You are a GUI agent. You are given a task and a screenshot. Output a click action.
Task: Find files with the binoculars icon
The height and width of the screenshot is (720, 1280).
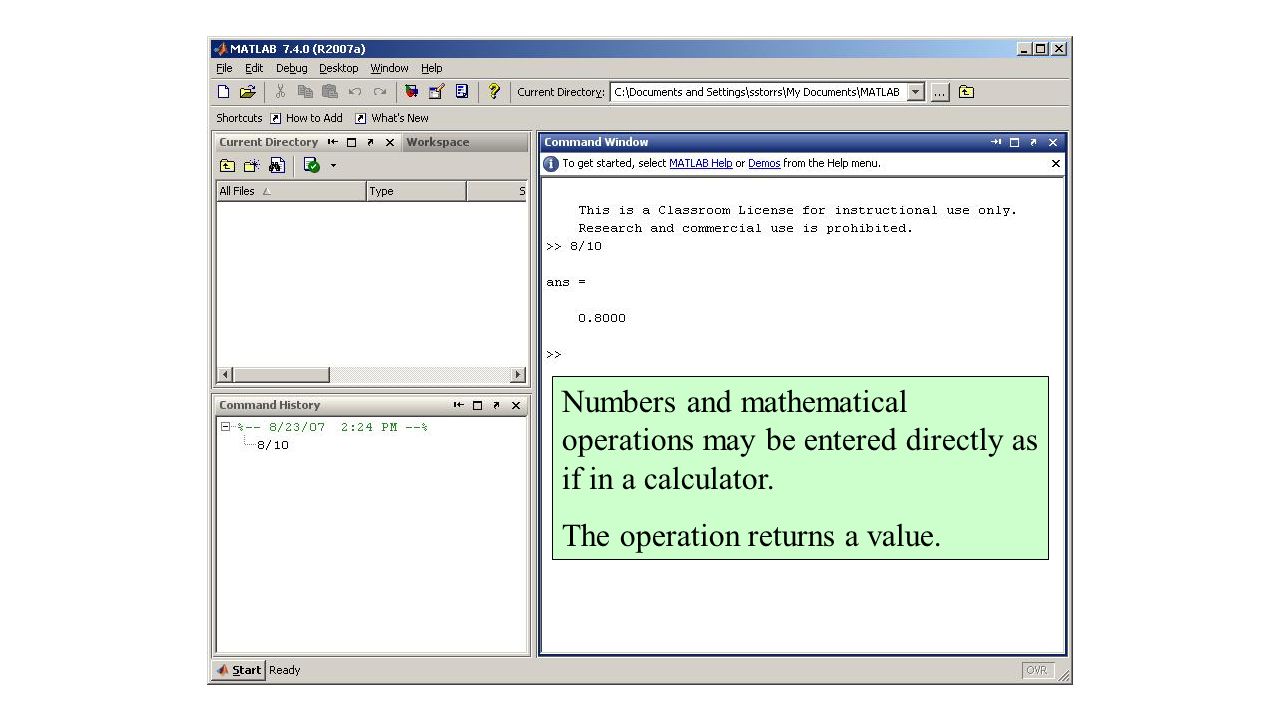point(277,166)
